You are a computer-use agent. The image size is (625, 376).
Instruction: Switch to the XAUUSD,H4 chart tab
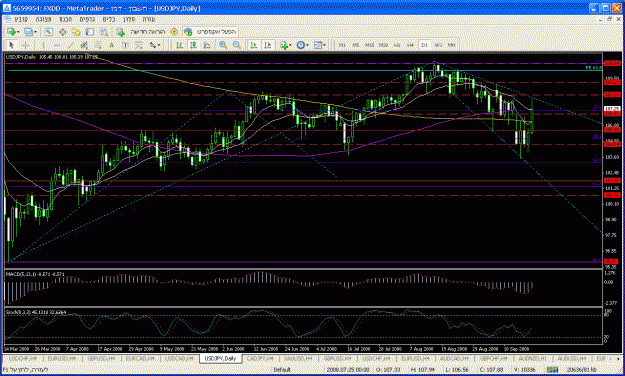[x=298, y=359]
